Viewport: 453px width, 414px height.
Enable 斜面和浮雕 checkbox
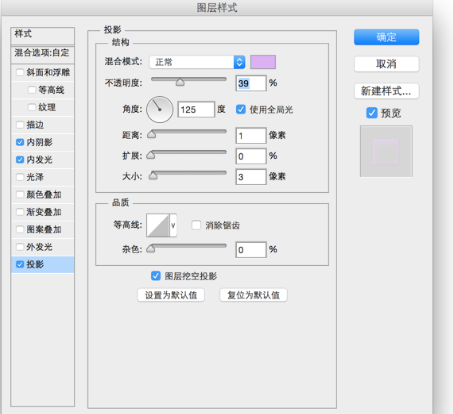tap(20, 72)
